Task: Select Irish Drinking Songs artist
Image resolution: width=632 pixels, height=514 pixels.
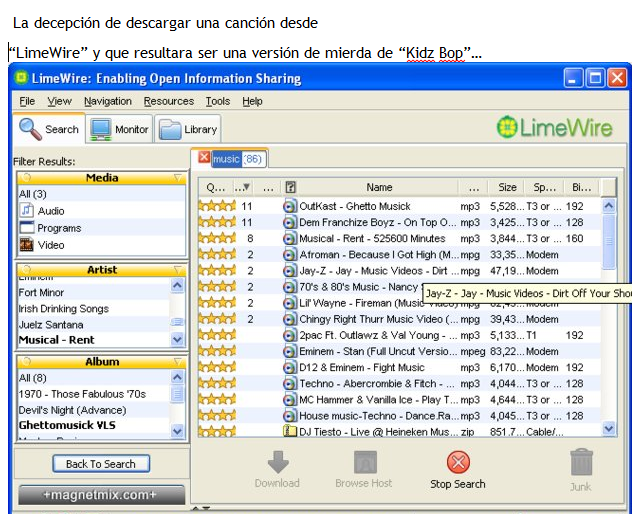Action: [64, 308]
